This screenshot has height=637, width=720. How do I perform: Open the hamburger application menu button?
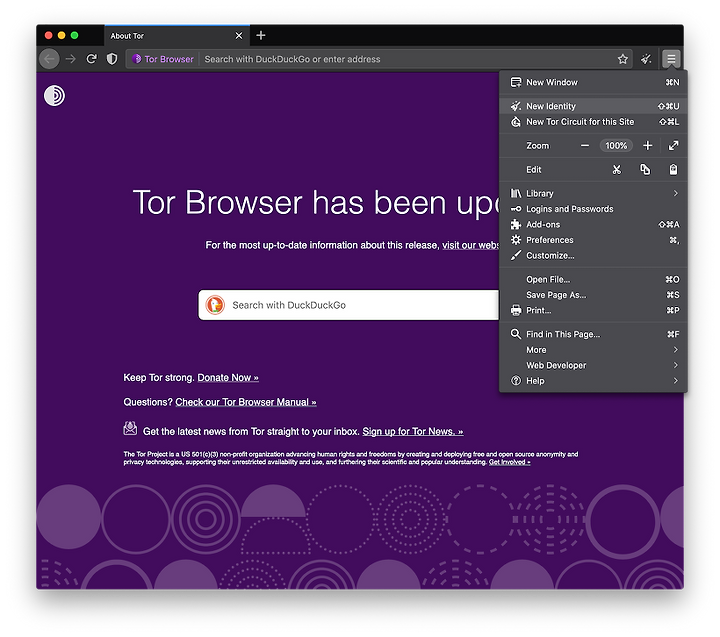(671, 59)
